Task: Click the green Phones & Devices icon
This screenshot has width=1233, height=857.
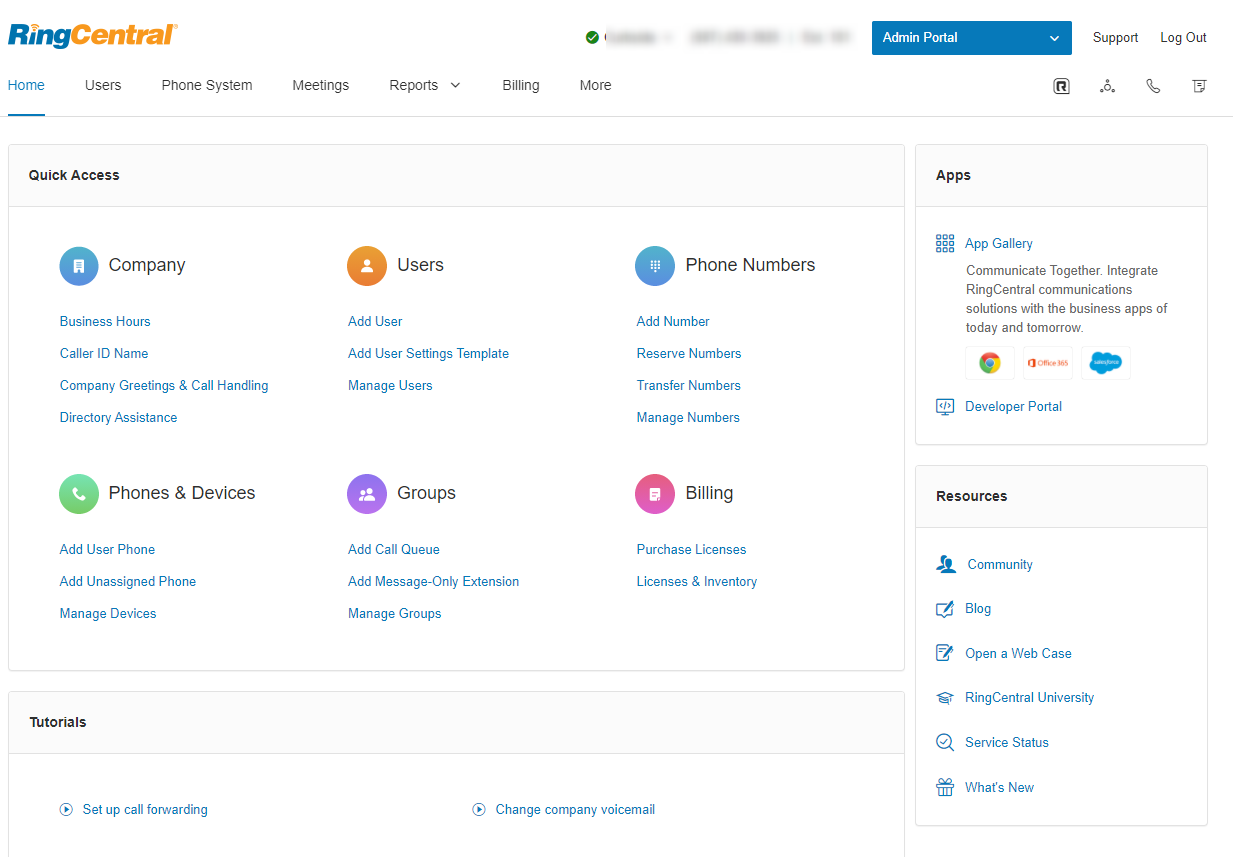Action: (x=79, y=494)
